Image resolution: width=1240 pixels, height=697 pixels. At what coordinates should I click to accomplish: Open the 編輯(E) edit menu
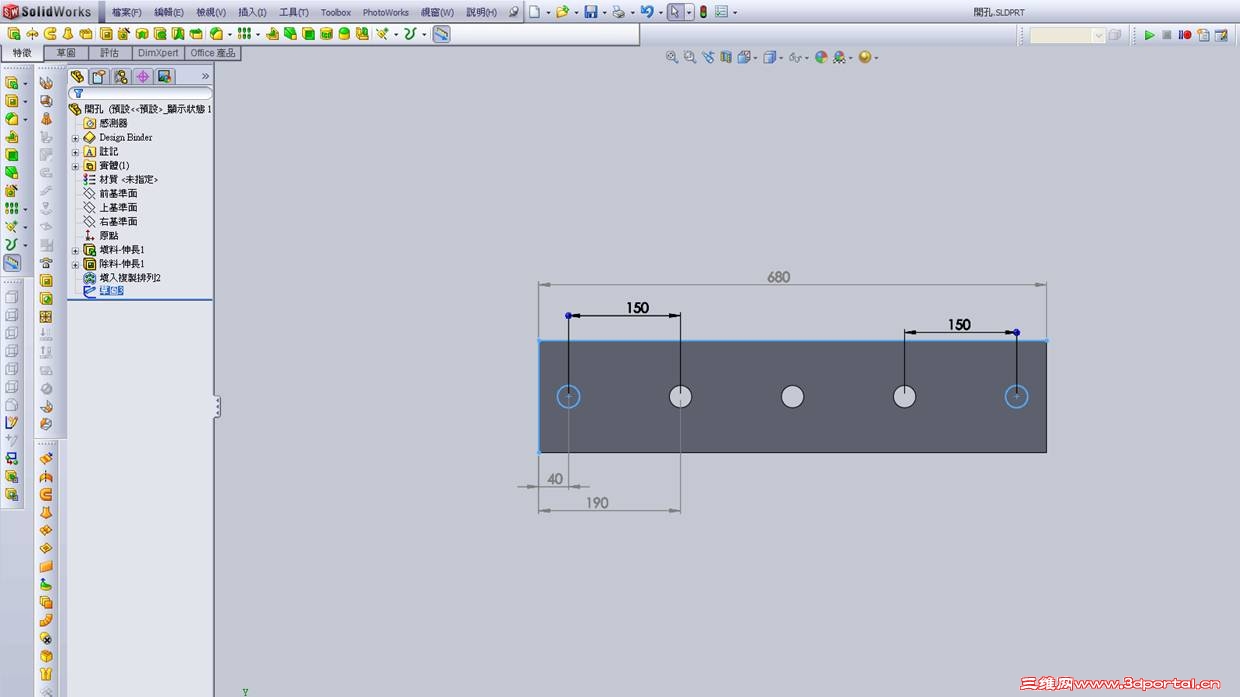(168, 12)
